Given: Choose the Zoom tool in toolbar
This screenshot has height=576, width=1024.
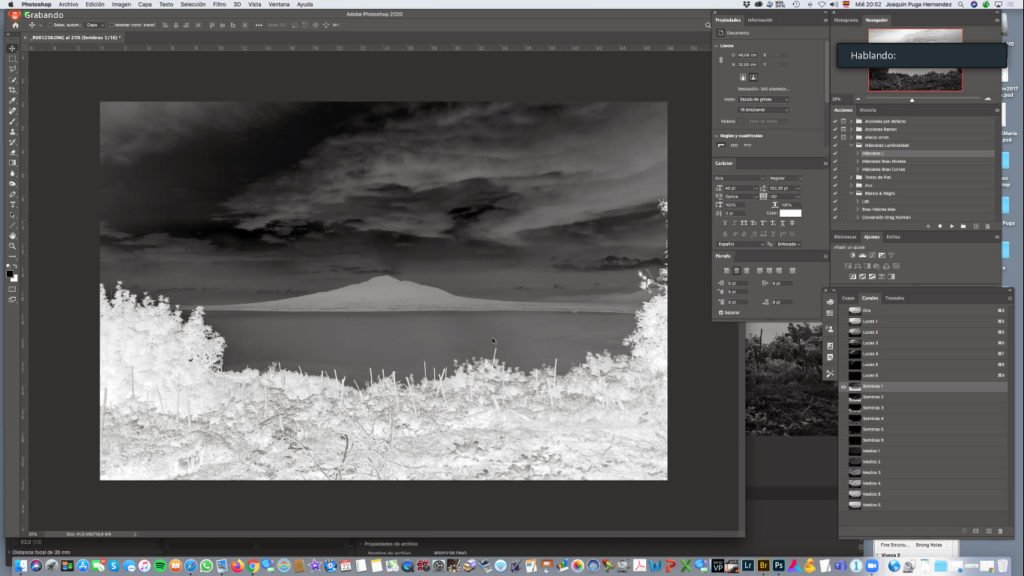Looking at the screenshot, I should point(12,246).
